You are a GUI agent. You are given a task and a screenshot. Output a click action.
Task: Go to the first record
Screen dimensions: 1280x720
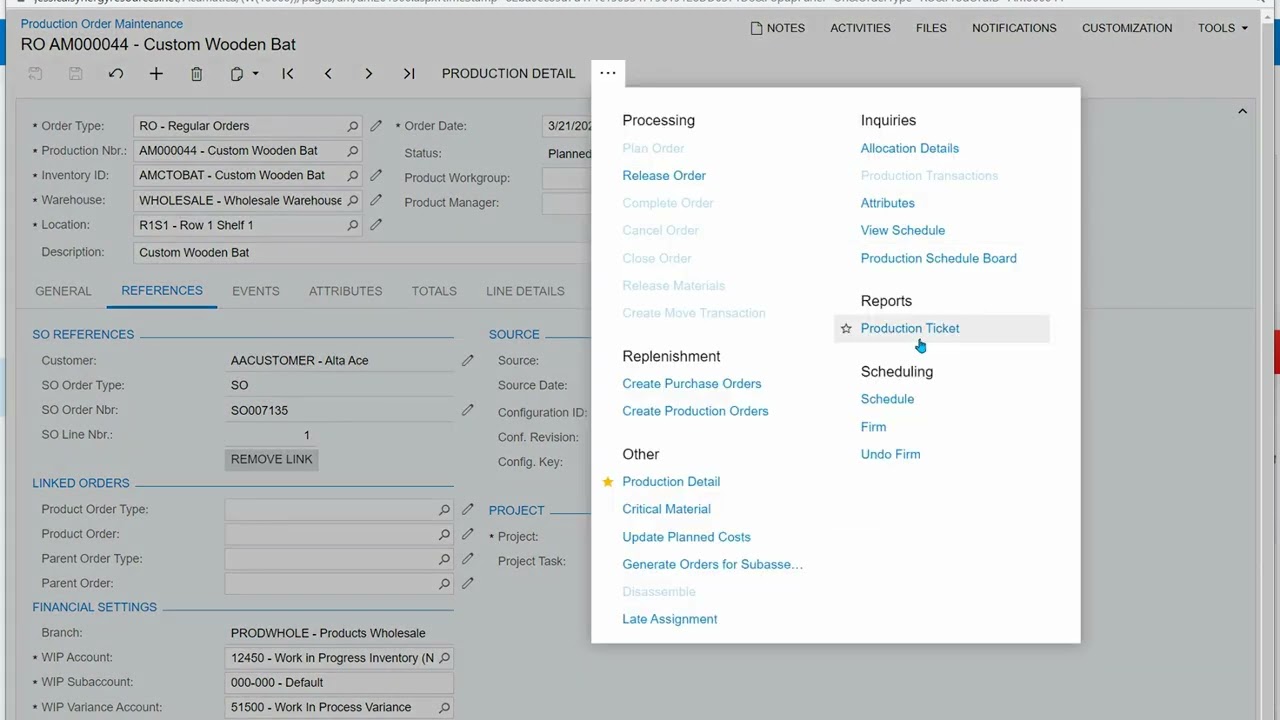tap(288, 73)
